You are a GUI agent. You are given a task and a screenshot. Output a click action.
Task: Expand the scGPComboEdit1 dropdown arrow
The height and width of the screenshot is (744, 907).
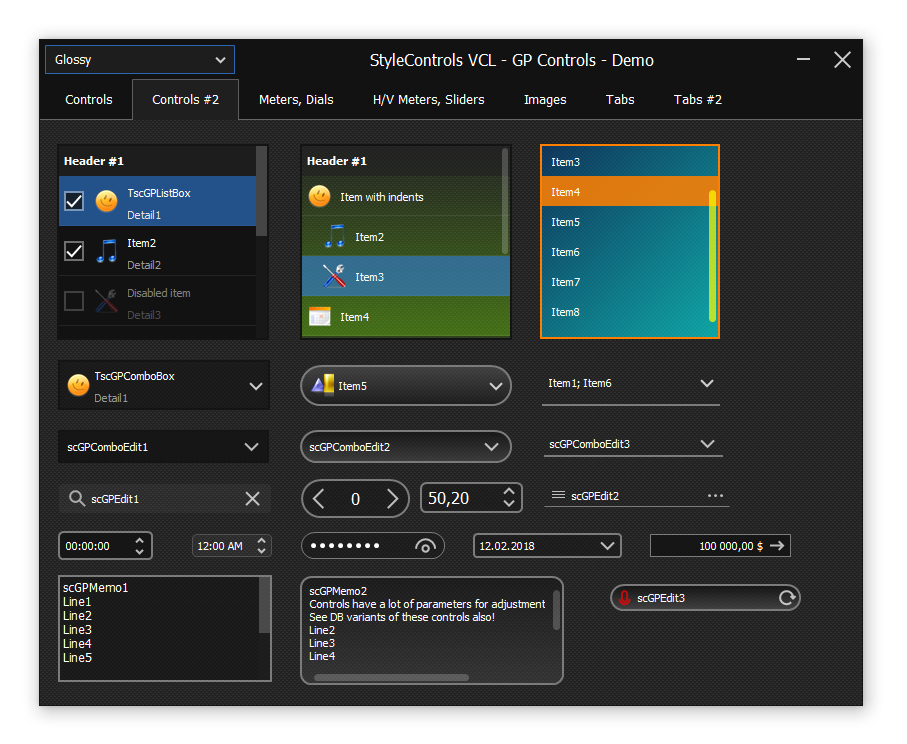(x=251, y=447)
